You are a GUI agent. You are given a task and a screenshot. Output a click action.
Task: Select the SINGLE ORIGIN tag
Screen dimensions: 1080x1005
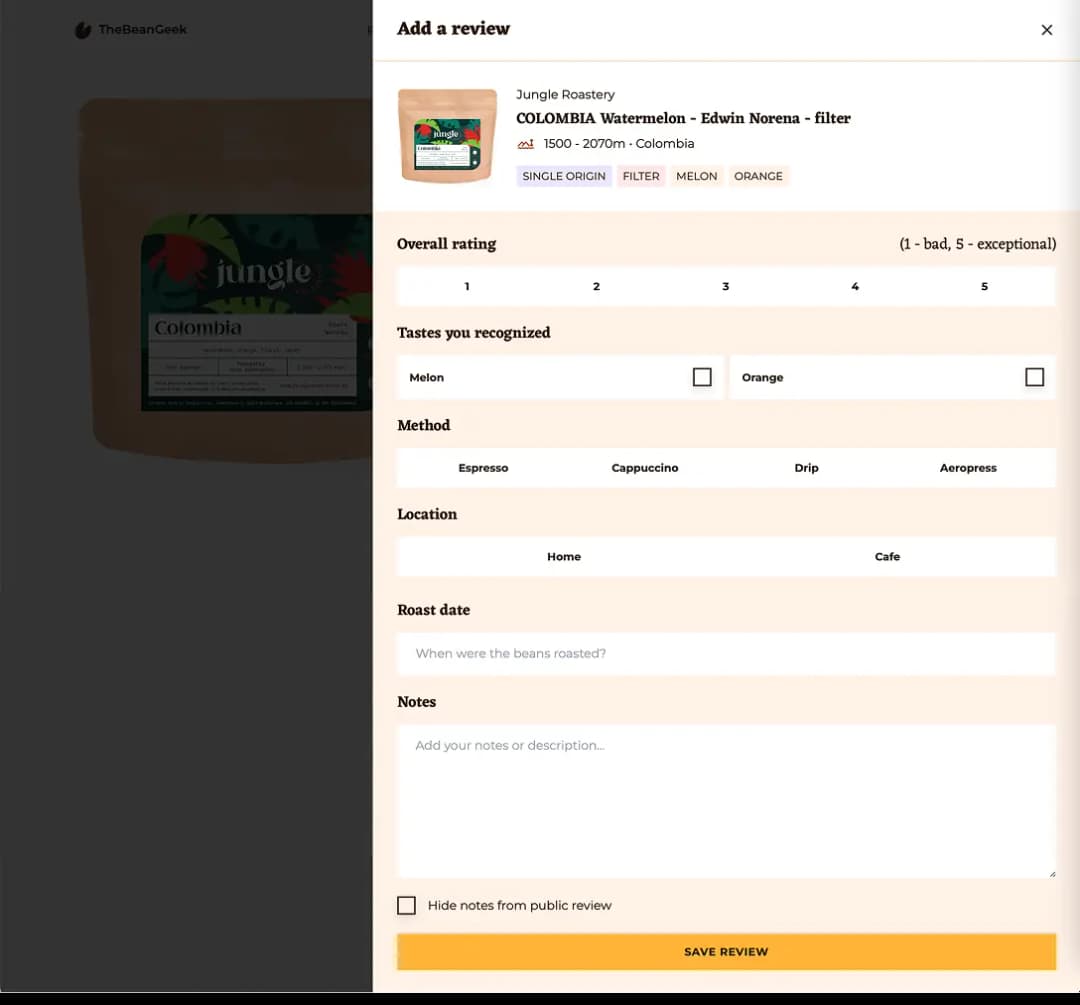pyautogui.click(x=563, y=176)
